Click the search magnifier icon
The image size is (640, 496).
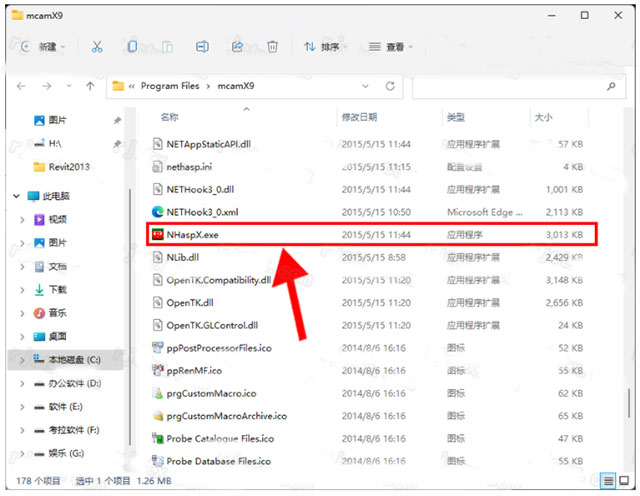pos(611,86)
